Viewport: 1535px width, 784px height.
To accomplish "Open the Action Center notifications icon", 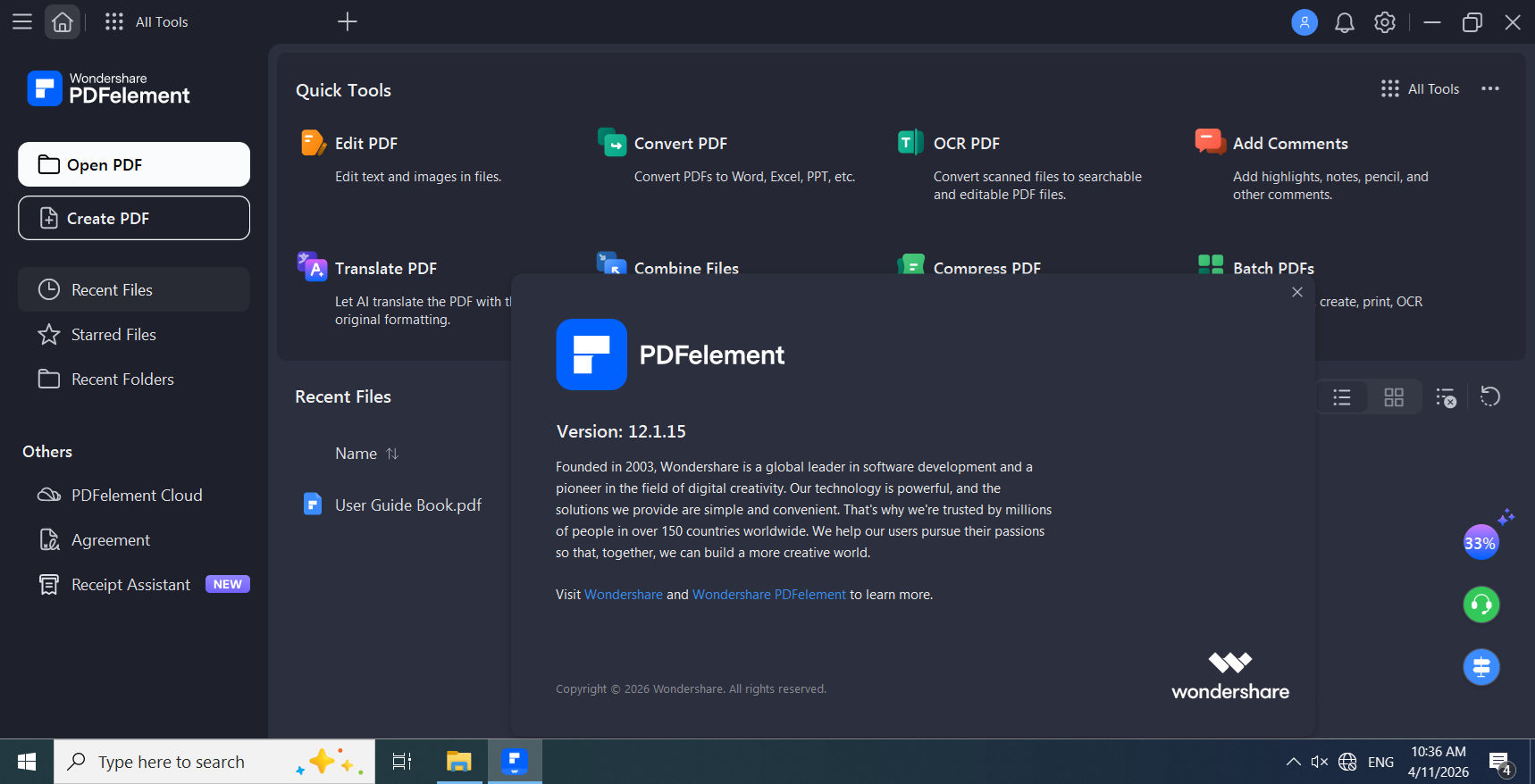I will (1501, 763).
